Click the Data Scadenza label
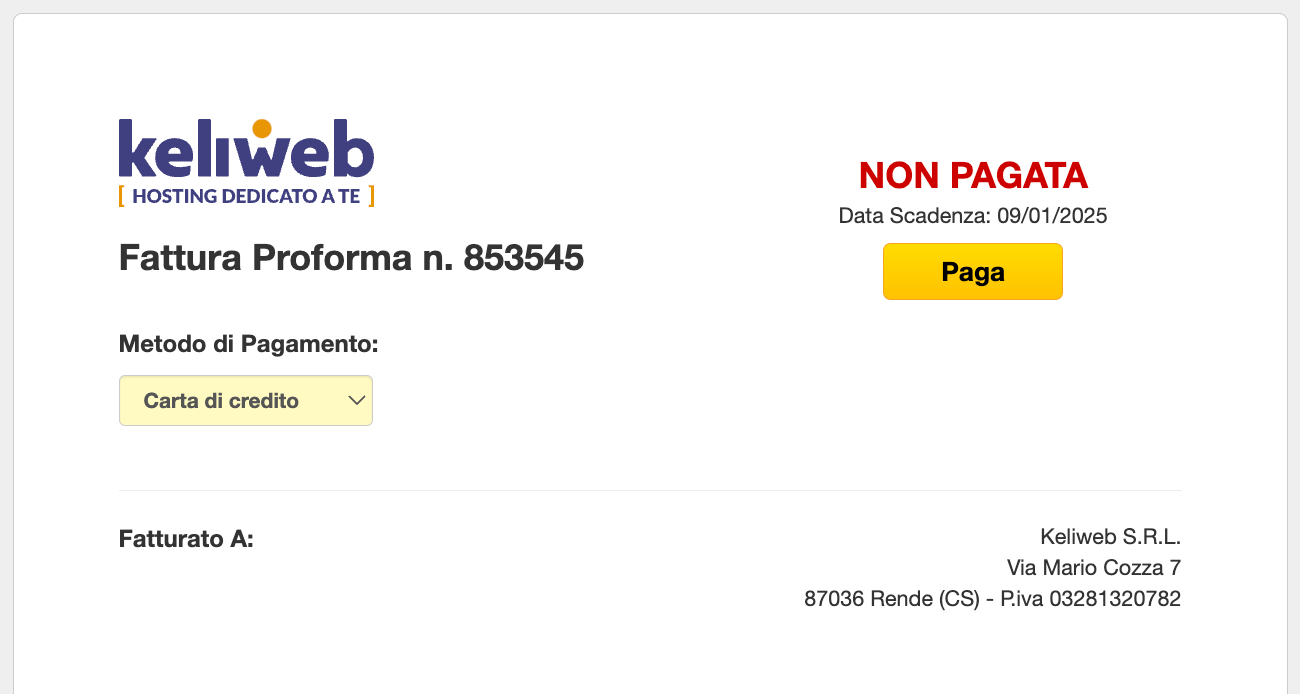 [x=915, y=216]
